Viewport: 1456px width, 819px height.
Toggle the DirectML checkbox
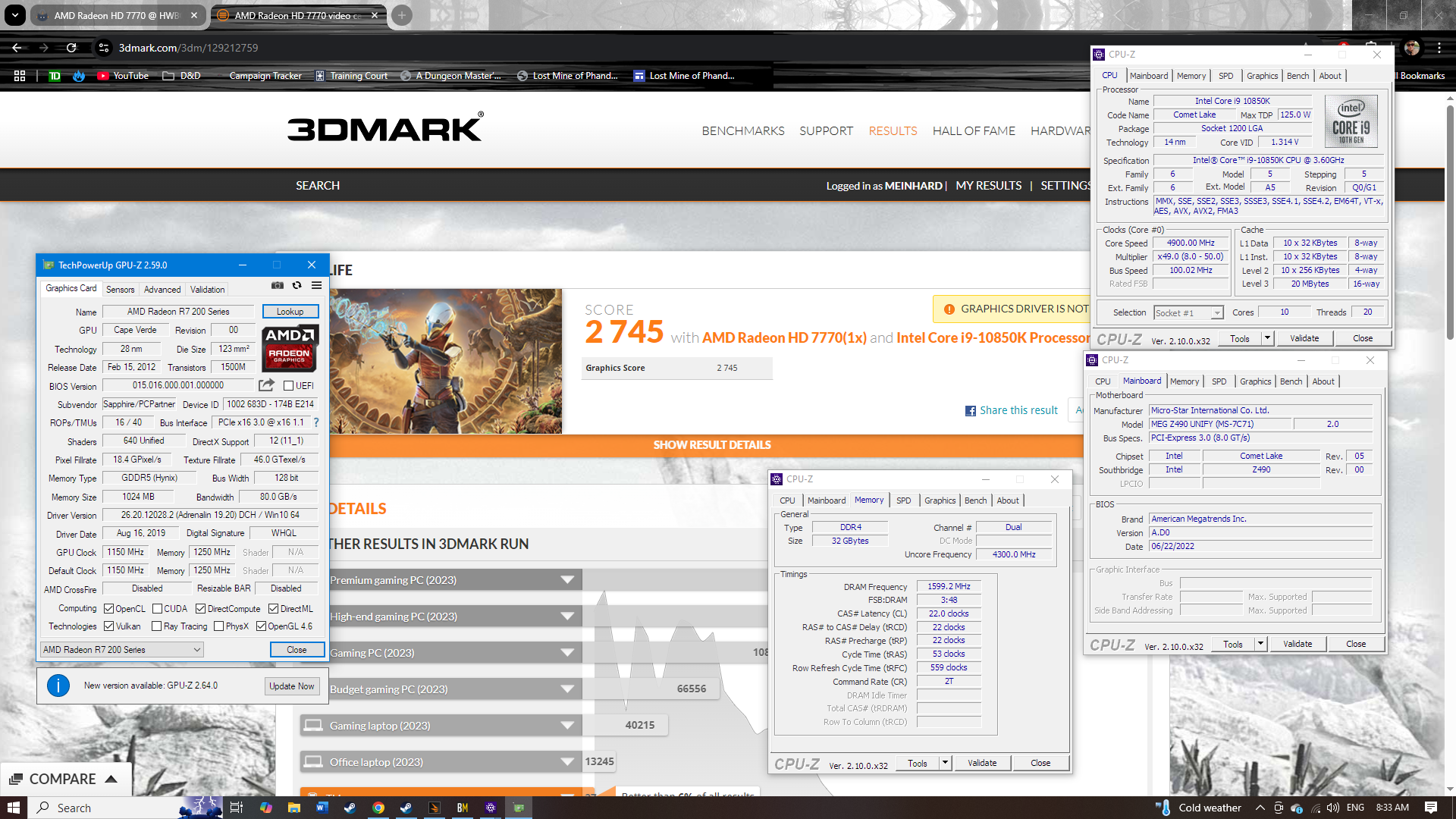click(x=273, y=609)
